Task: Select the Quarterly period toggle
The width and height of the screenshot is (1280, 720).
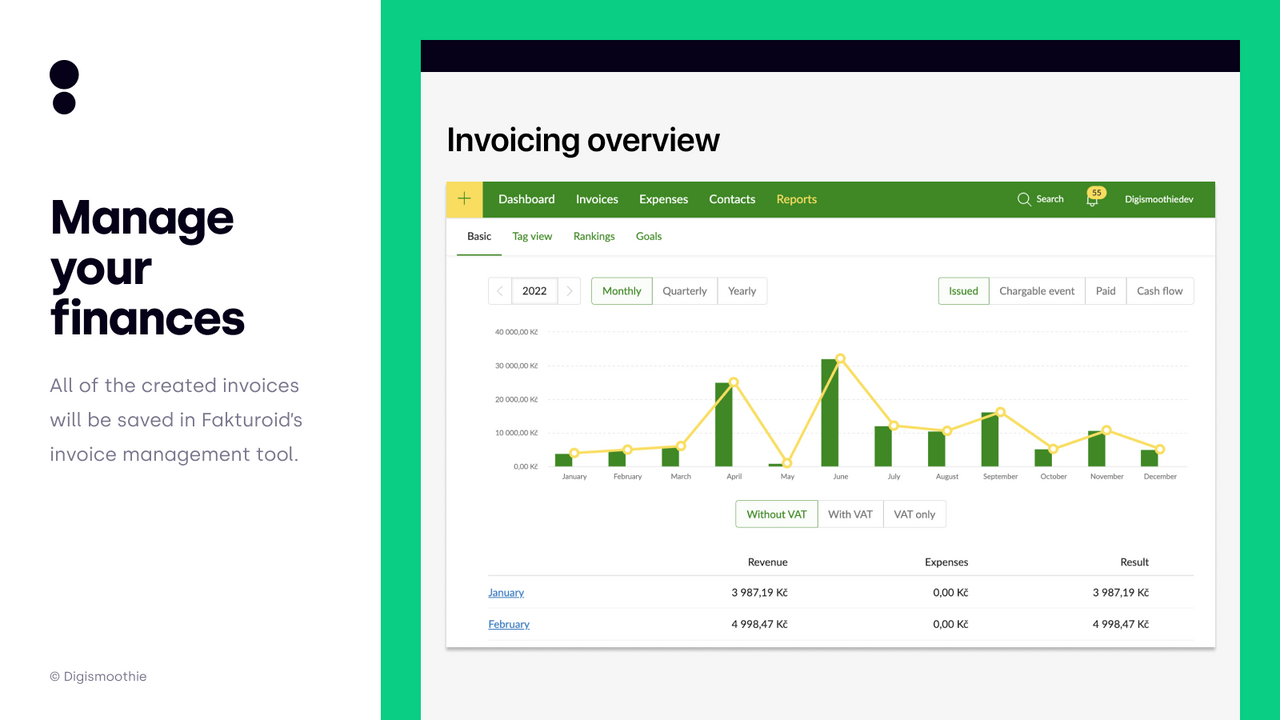Action: [685, 291]
